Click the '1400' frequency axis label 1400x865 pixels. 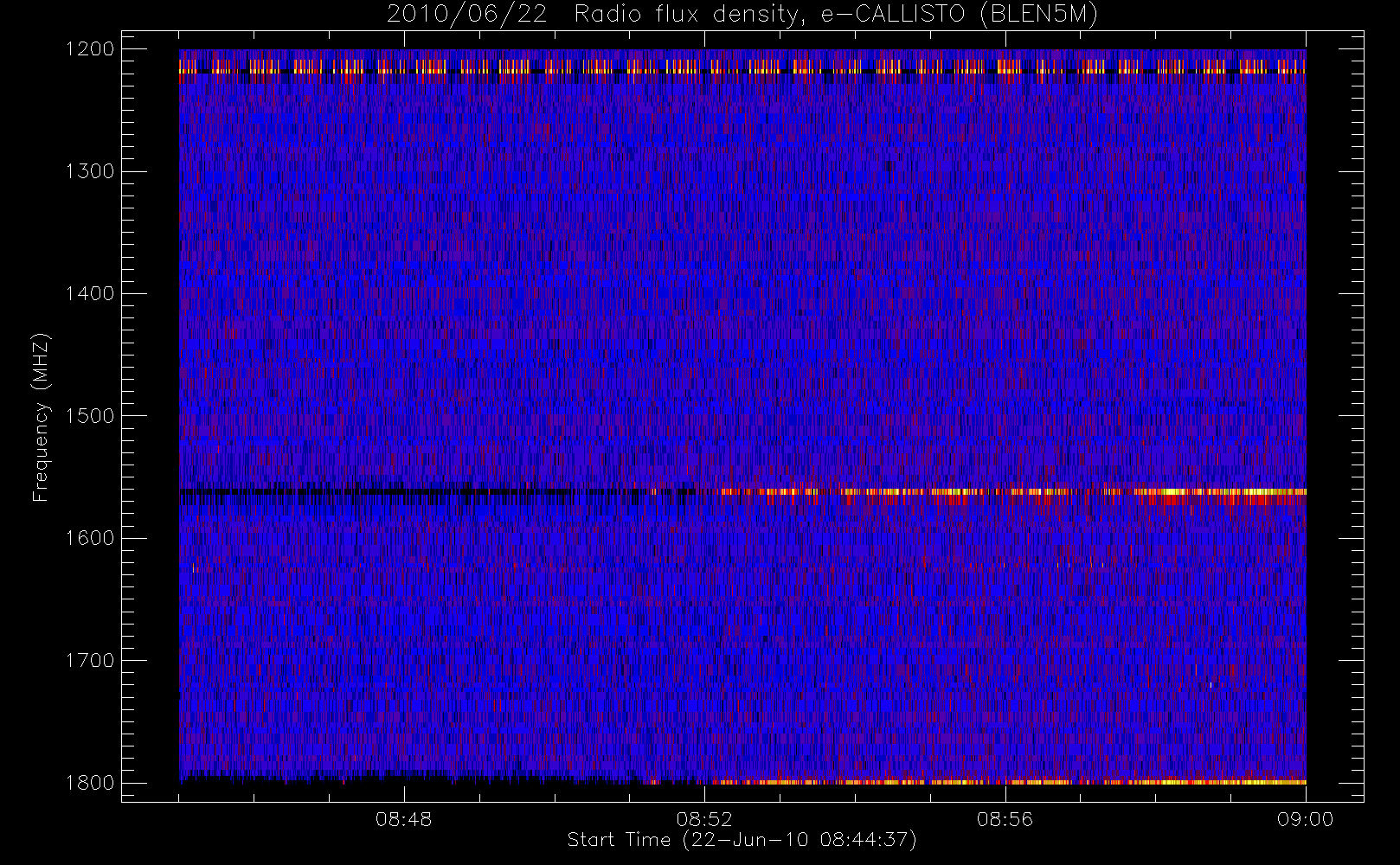(90, 293)
